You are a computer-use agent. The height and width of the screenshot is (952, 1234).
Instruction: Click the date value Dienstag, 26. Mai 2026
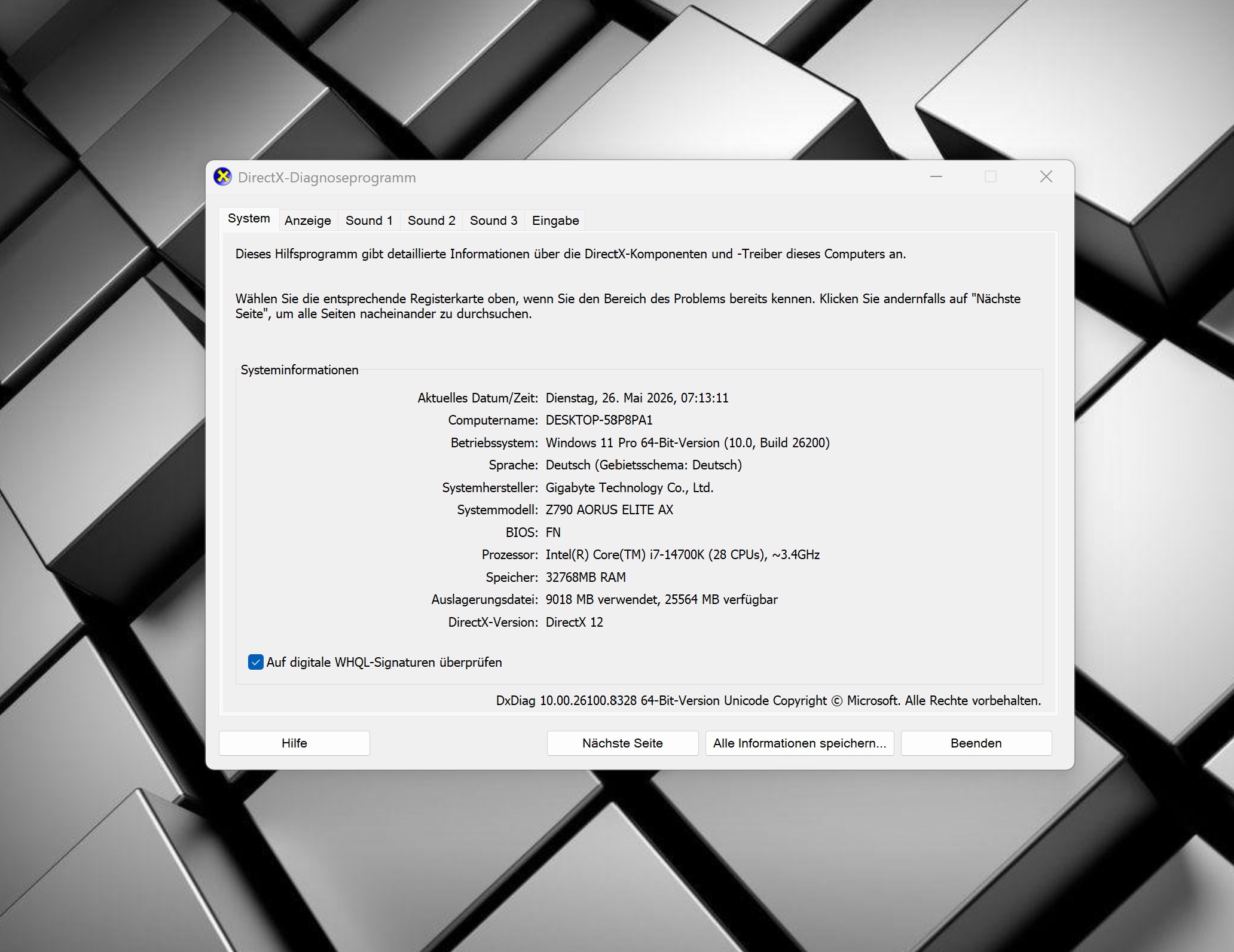(x=637, y=398)
